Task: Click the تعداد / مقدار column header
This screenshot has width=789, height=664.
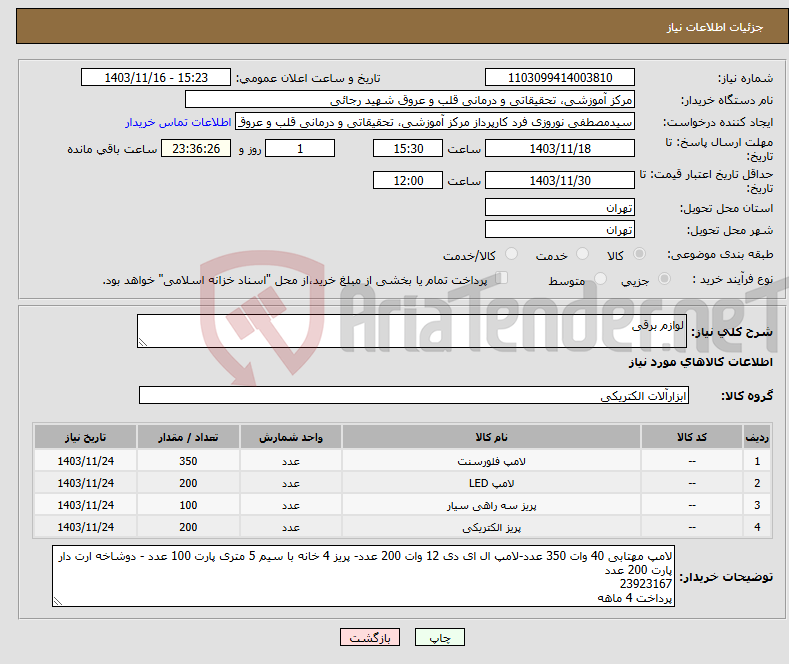Action: coord(188,437)
